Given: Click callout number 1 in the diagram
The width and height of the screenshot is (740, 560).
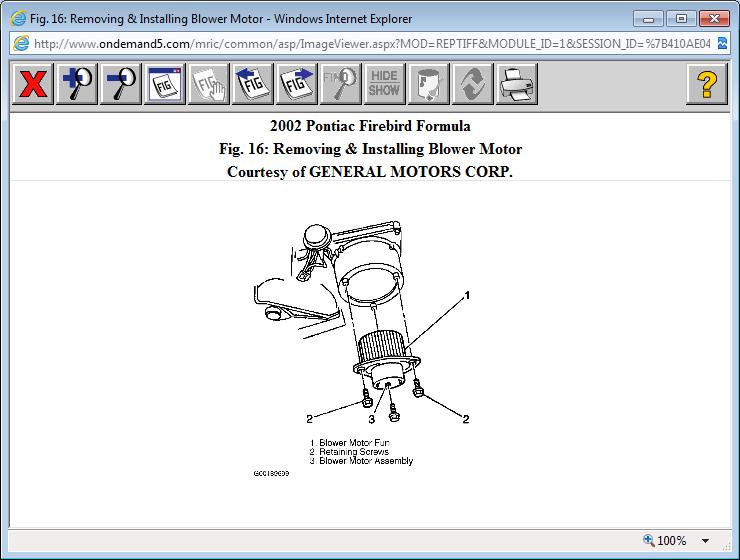Looking at the screenshot, I should pyautogui.click(x=467, y=295).
